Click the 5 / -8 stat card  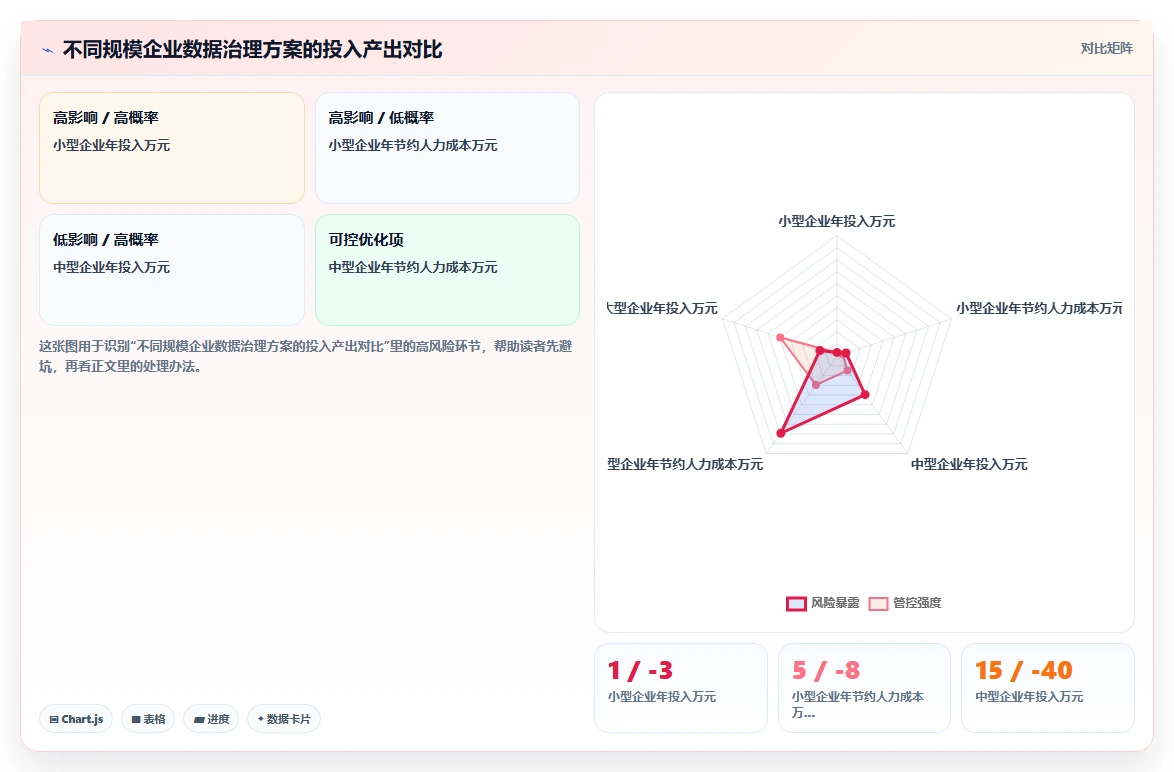point(864,687)
